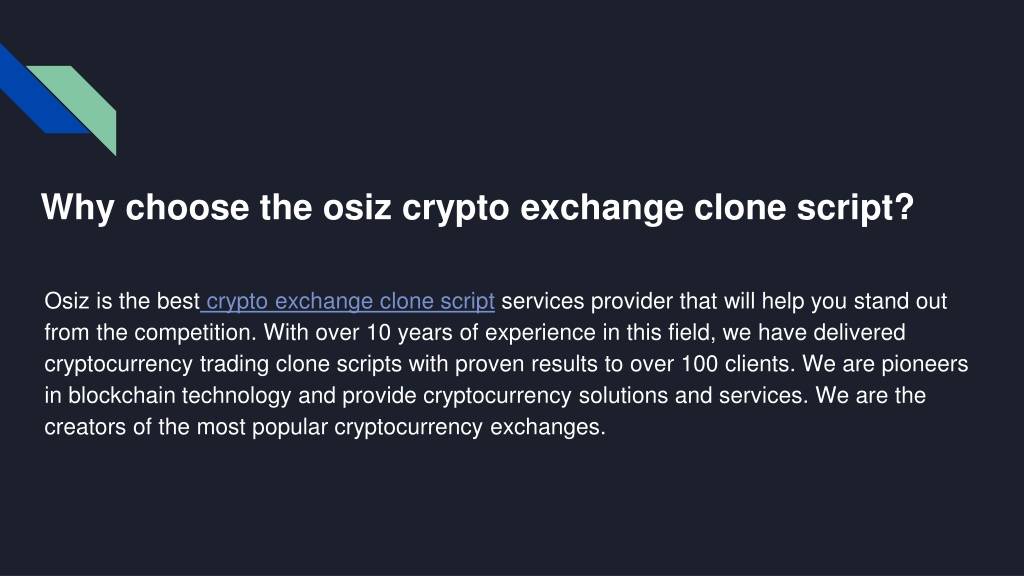The height and width of the screenshot is (576, 1024).
Task: Select the slide title heading text
Action: click(477, 208)
